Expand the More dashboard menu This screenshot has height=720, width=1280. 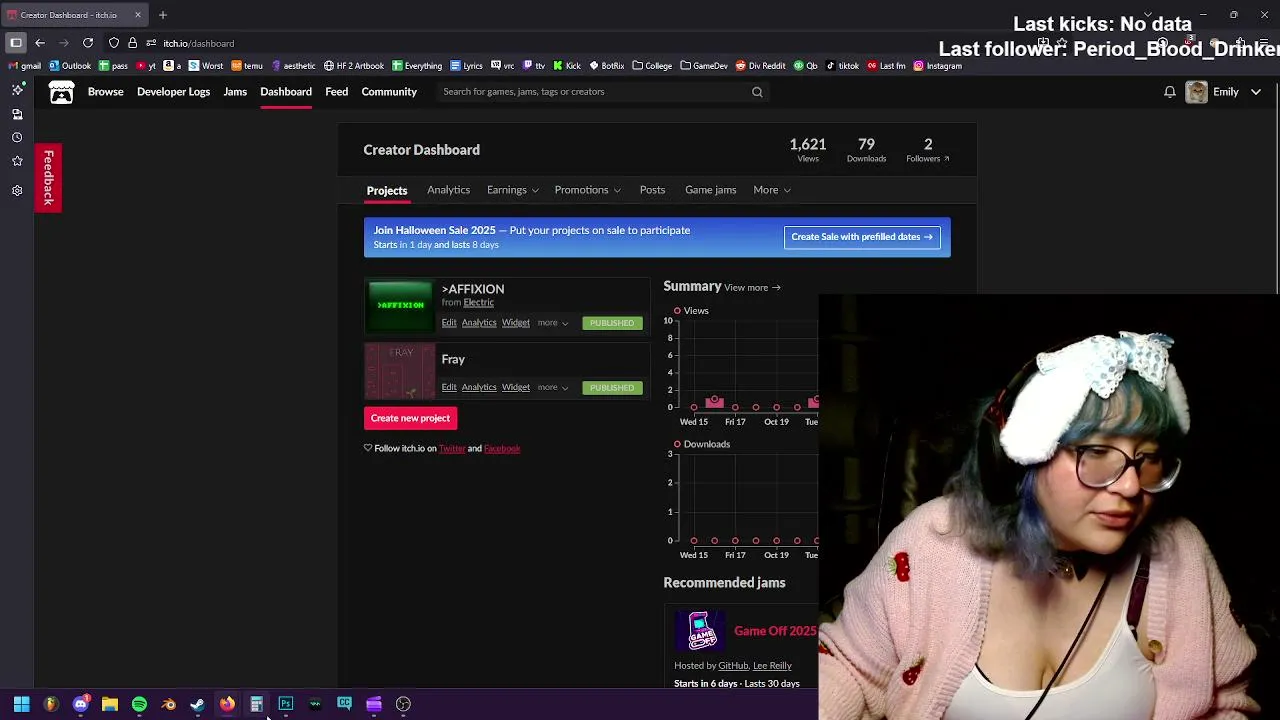point(771,190)
